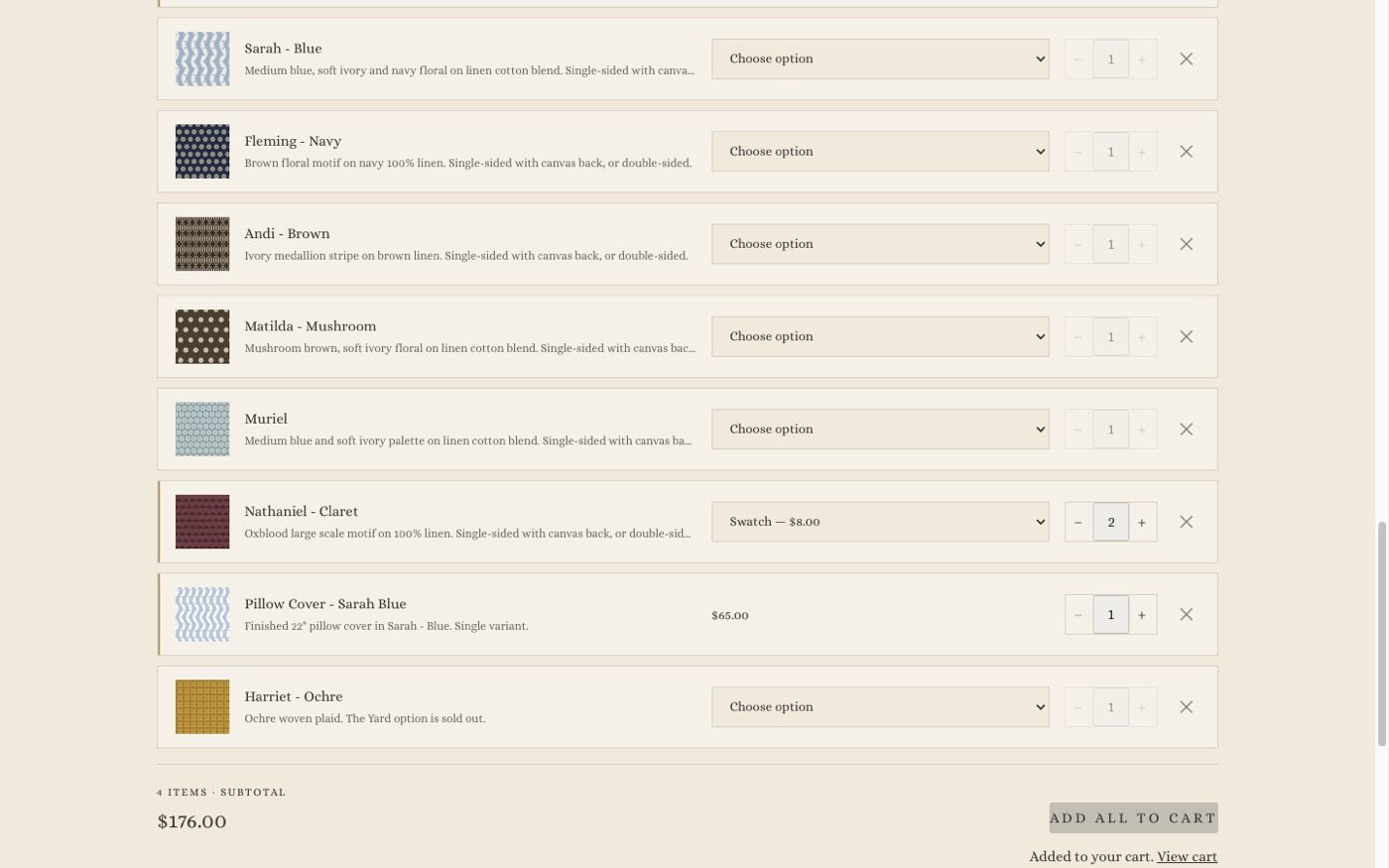Click the $176.00 subtotal amount
Viewport: 1389px width, 868px height.
(191, 821)
